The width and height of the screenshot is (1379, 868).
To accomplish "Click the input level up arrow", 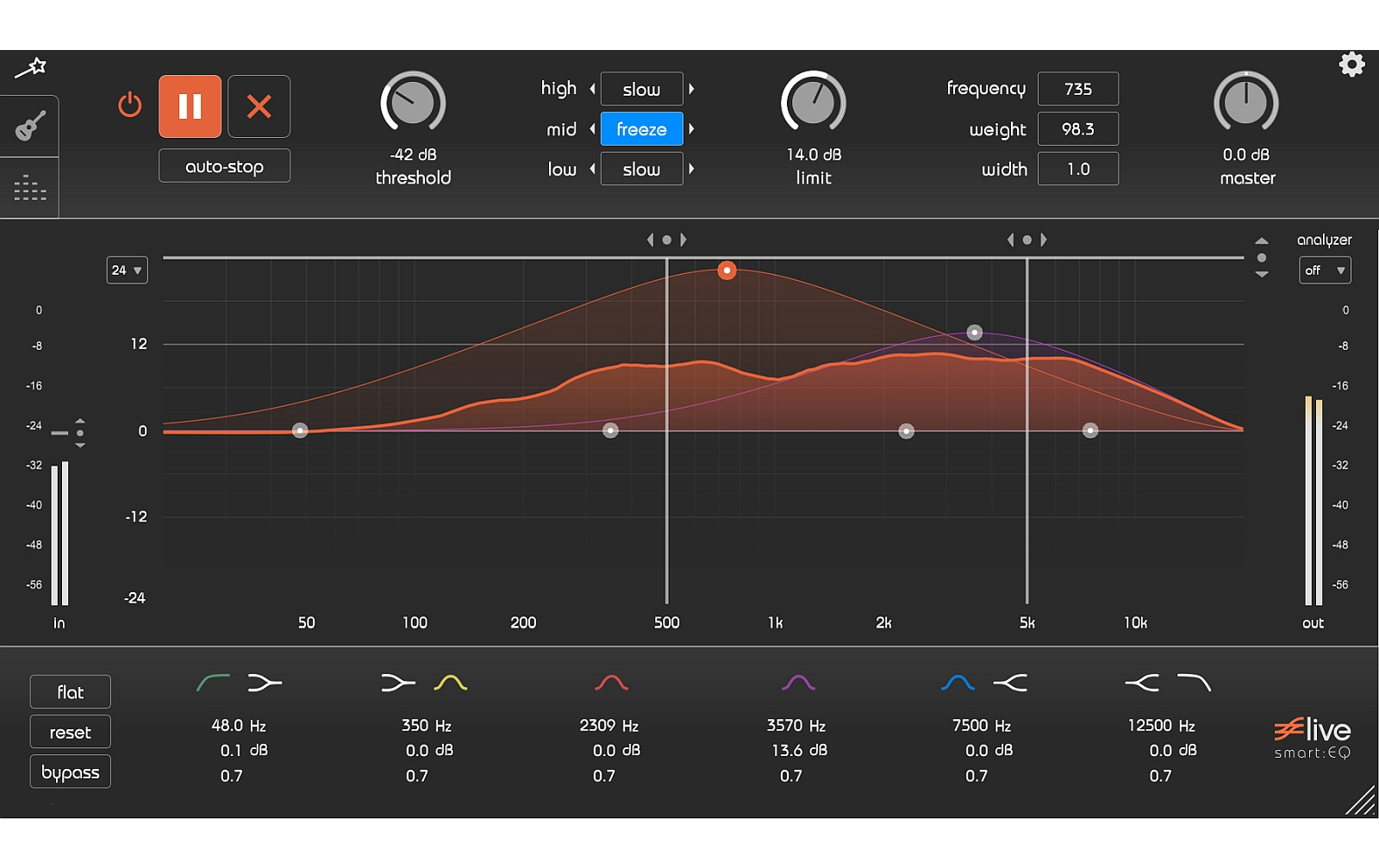I will click(80, 420).
